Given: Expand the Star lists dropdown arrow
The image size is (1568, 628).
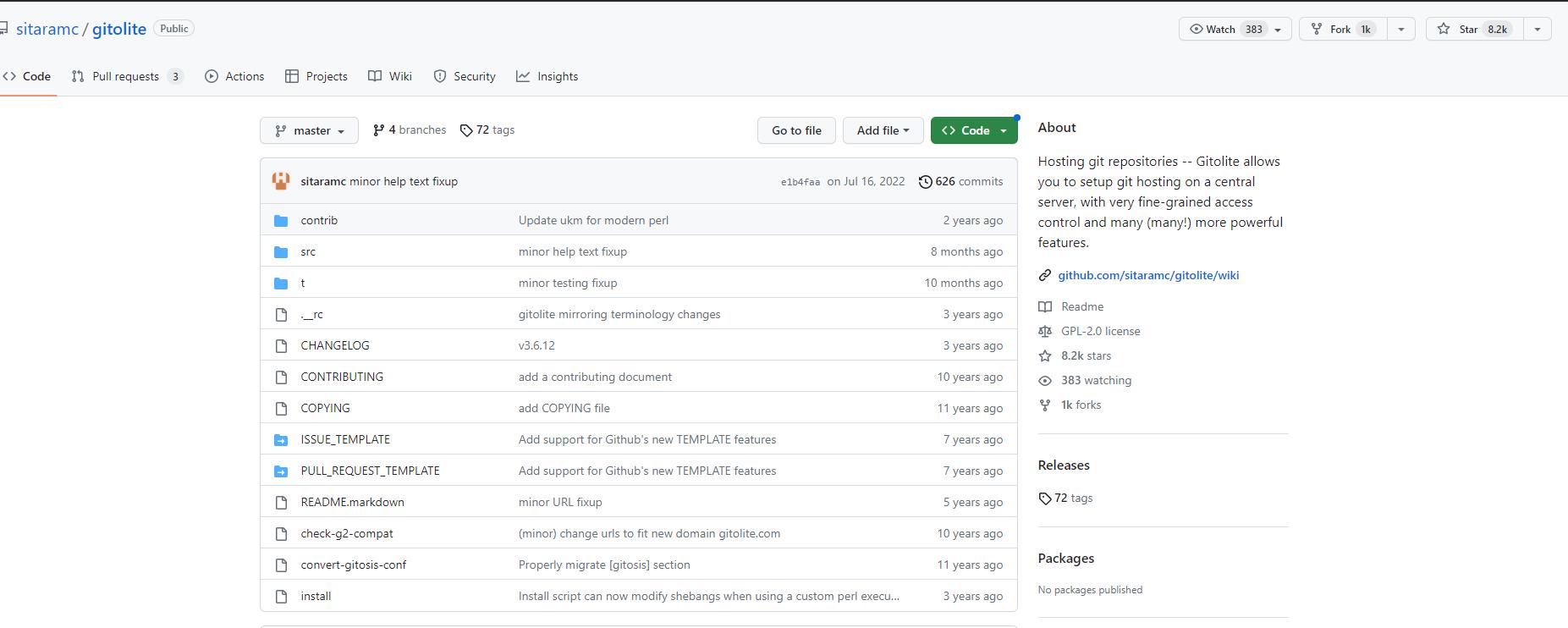Looking at the screenshot, I should click(1537, 29).
